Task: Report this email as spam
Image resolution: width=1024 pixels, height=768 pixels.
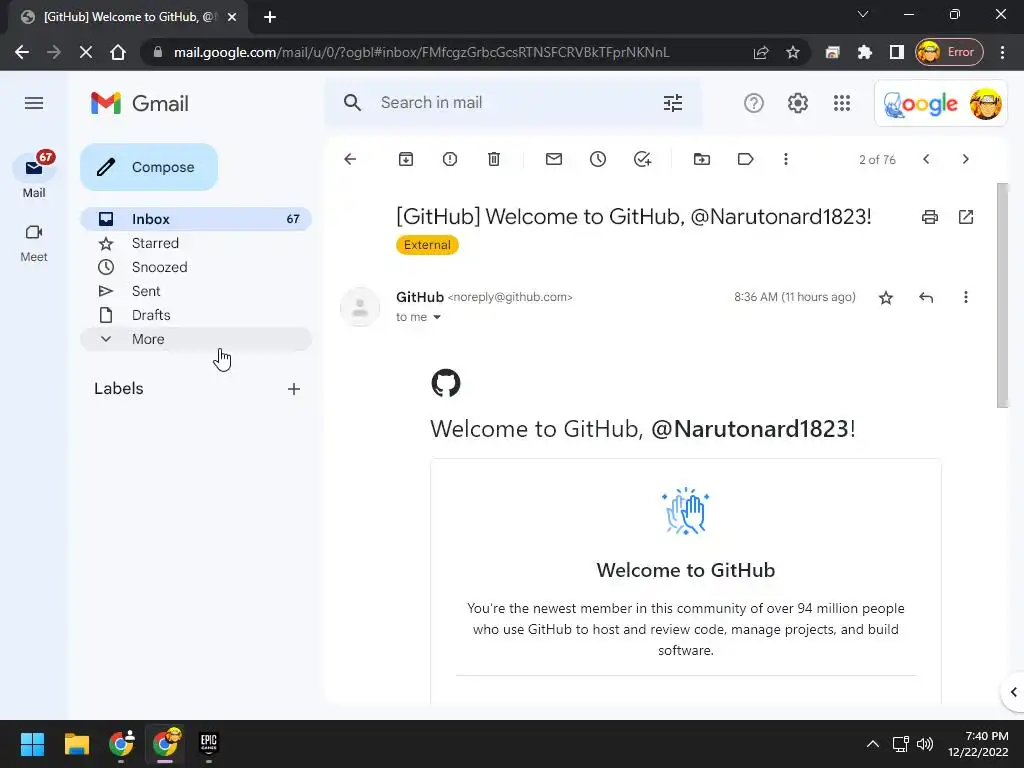Action: pyautogui.click(x=449, y=159)
